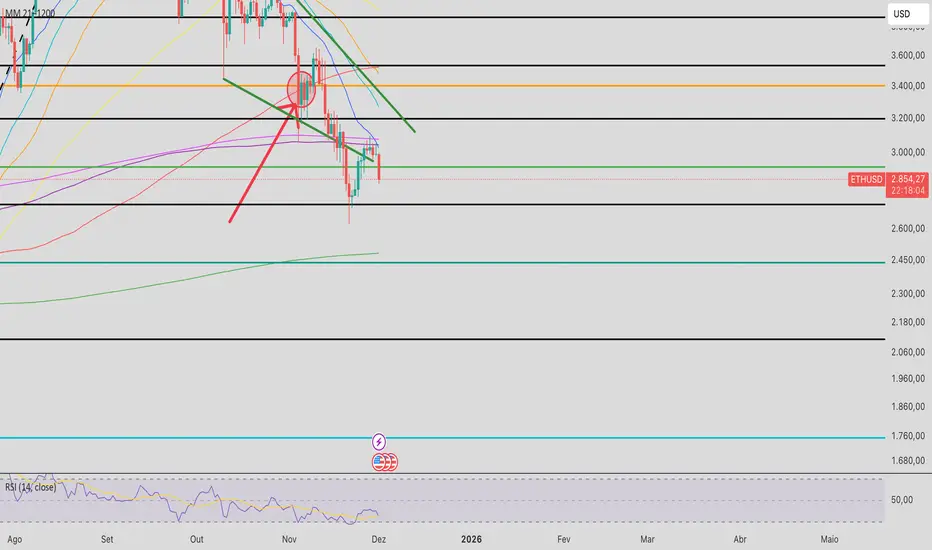Click the 22:18:04 bar countdown
Screen dimensions: 932x550
click(908, 191)
